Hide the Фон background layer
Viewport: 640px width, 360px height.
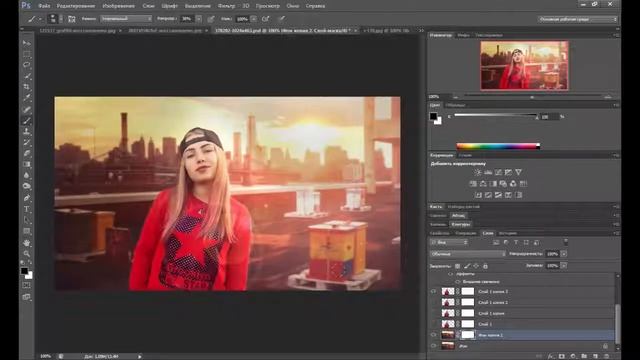[433, 346]
